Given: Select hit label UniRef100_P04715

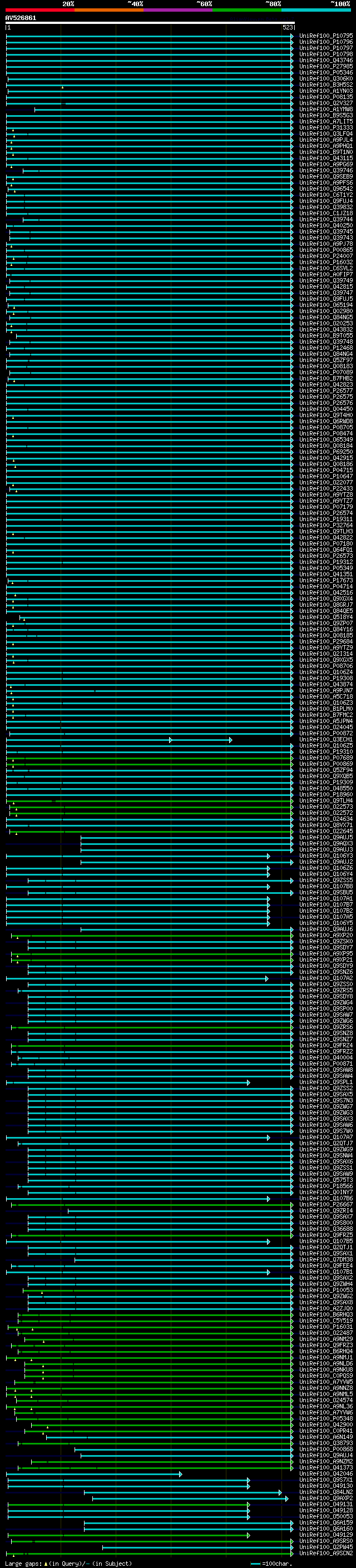Looking at the screenshot, I should 326,470.
